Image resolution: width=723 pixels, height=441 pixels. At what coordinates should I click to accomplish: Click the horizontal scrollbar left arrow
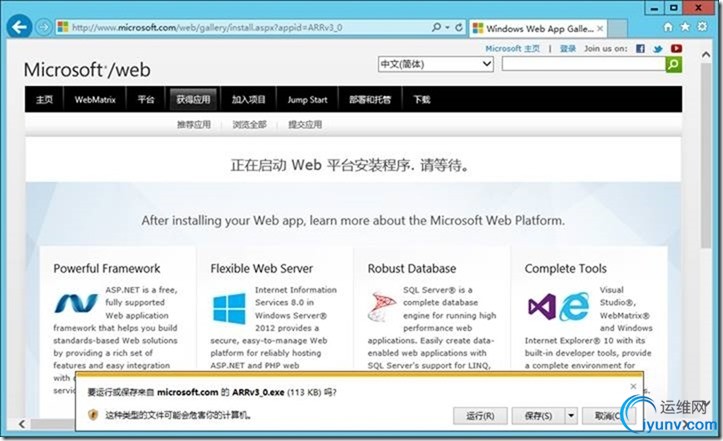22,423
